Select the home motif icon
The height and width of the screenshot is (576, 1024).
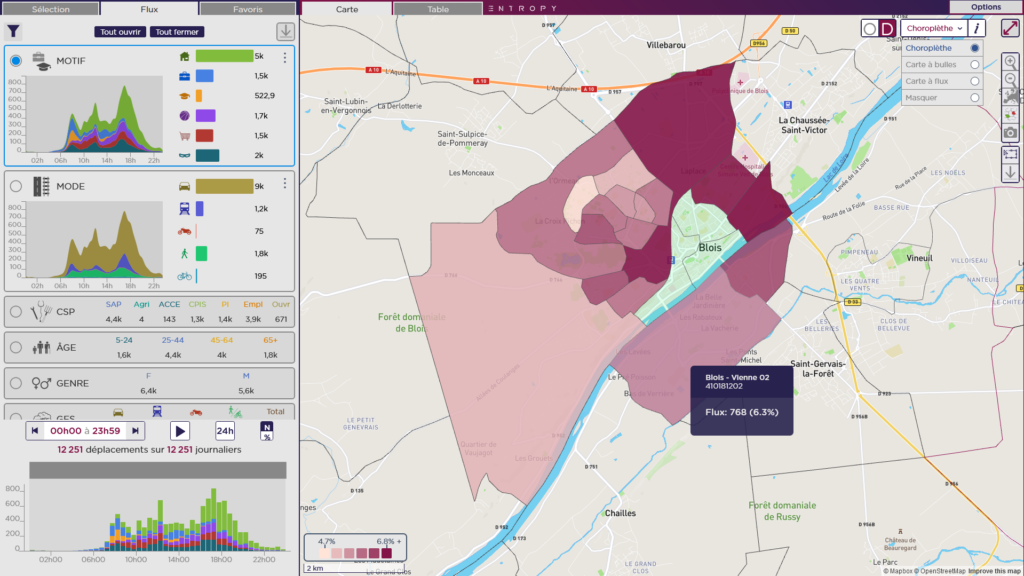[184, 57]
